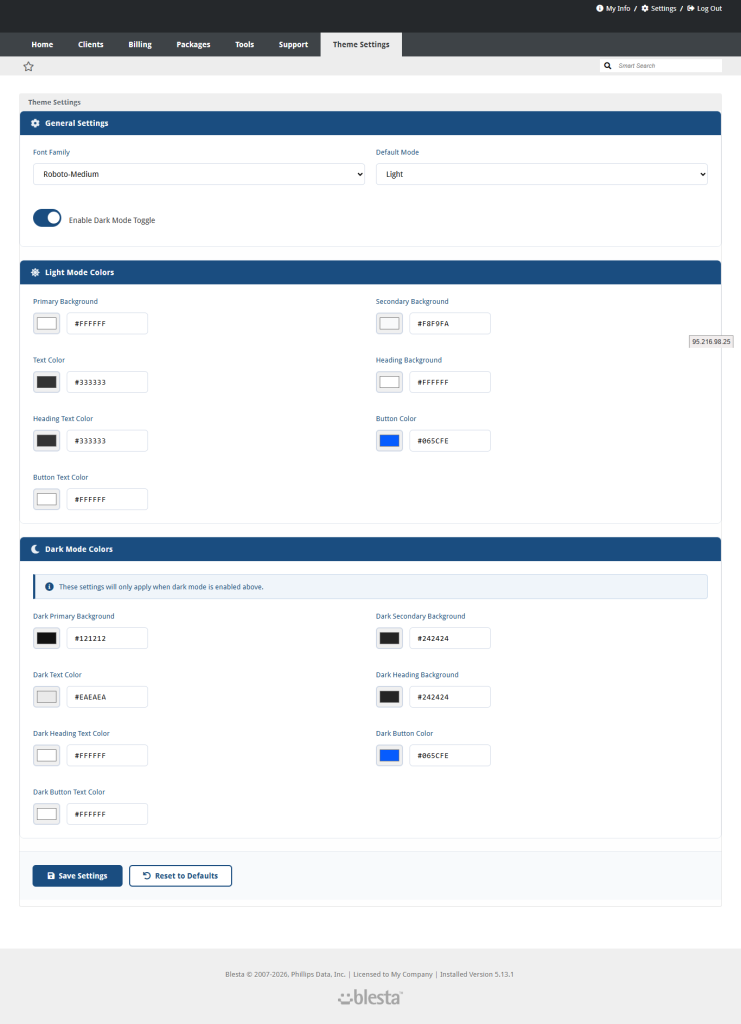
Task: Select the Theme Settings tab
Action: point(361,44)
